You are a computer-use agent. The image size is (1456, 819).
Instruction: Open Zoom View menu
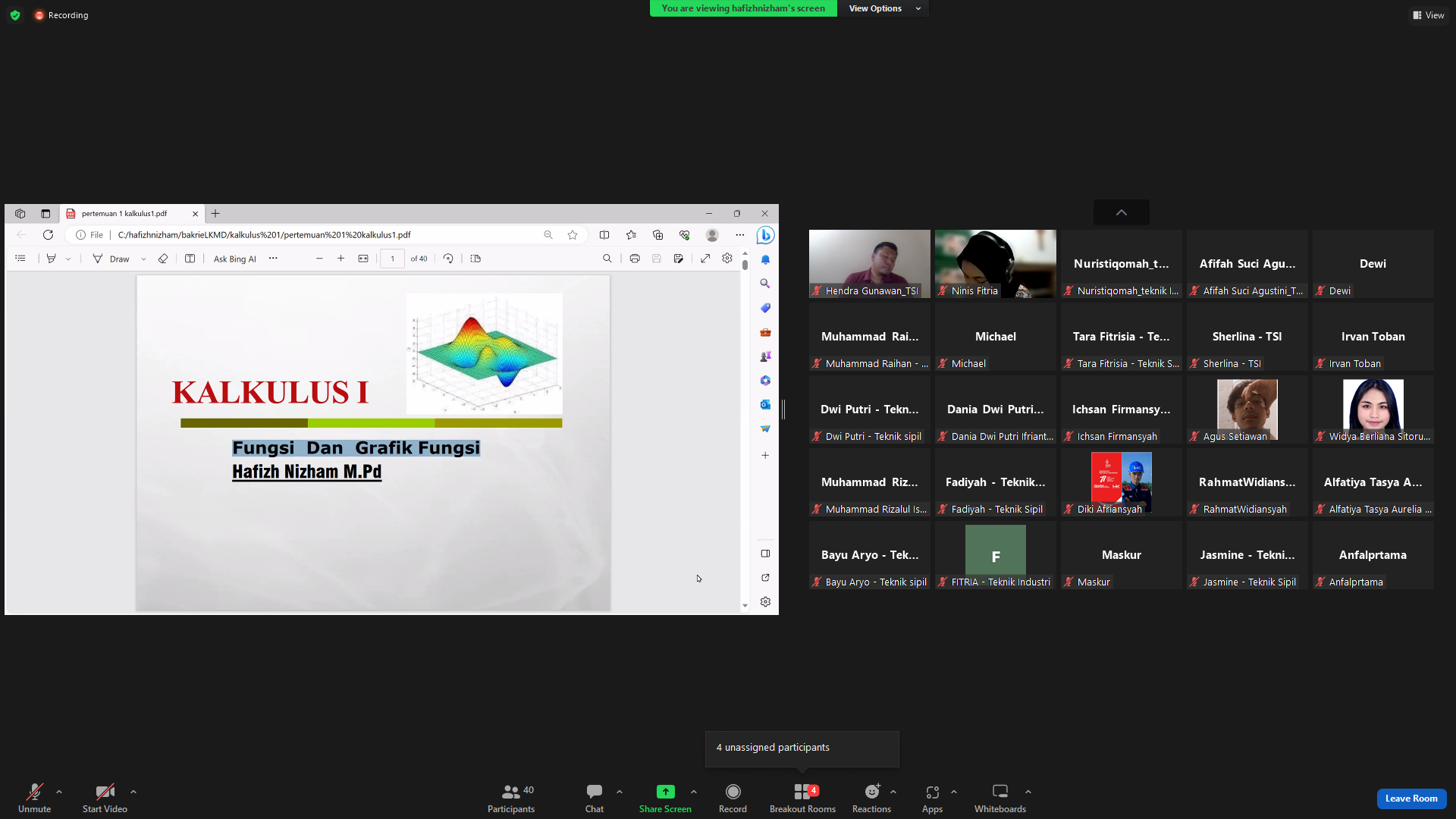[x=1429, y=15]
